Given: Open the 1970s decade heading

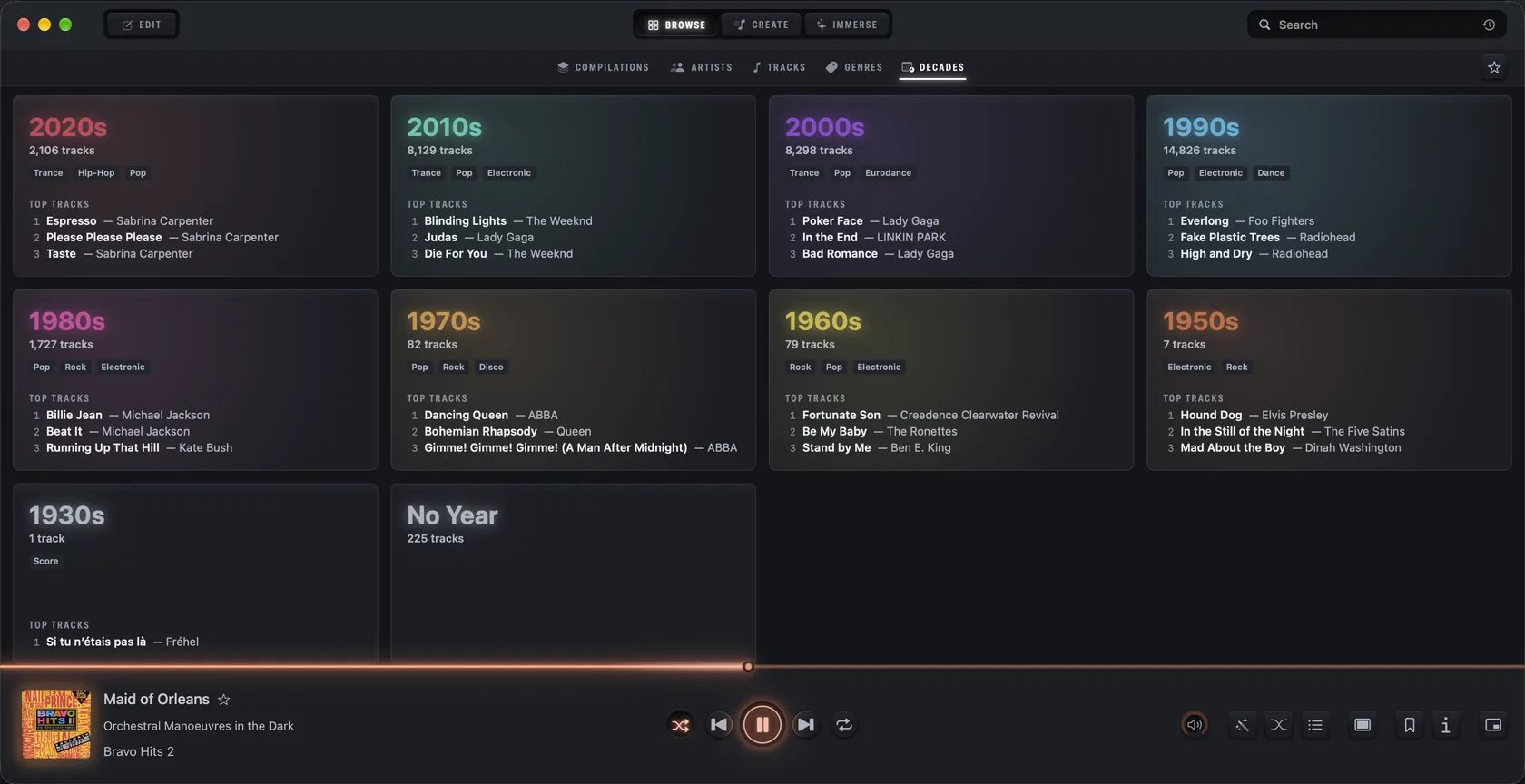Looking at the screenshot, I should pyautogui.click(x=444, y=321).
